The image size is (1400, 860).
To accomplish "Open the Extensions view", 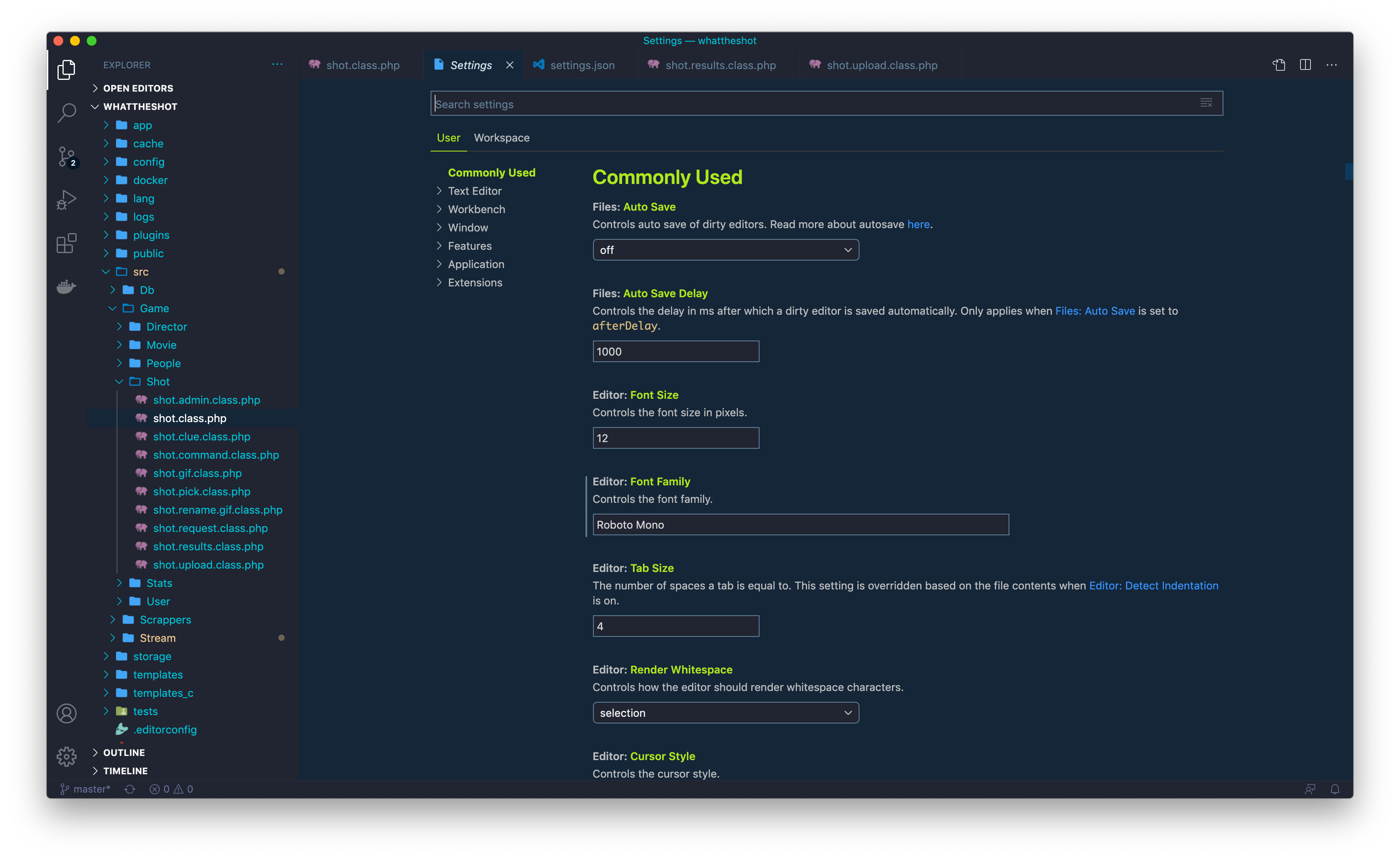I will click(67, 243).
